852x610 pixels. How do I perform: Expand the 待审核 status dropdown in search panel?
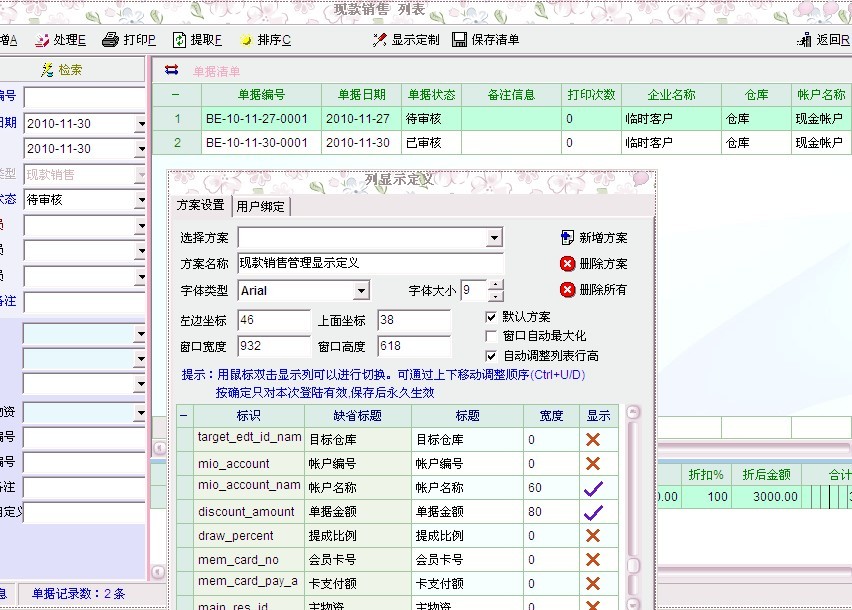click(x=139, y=200)
